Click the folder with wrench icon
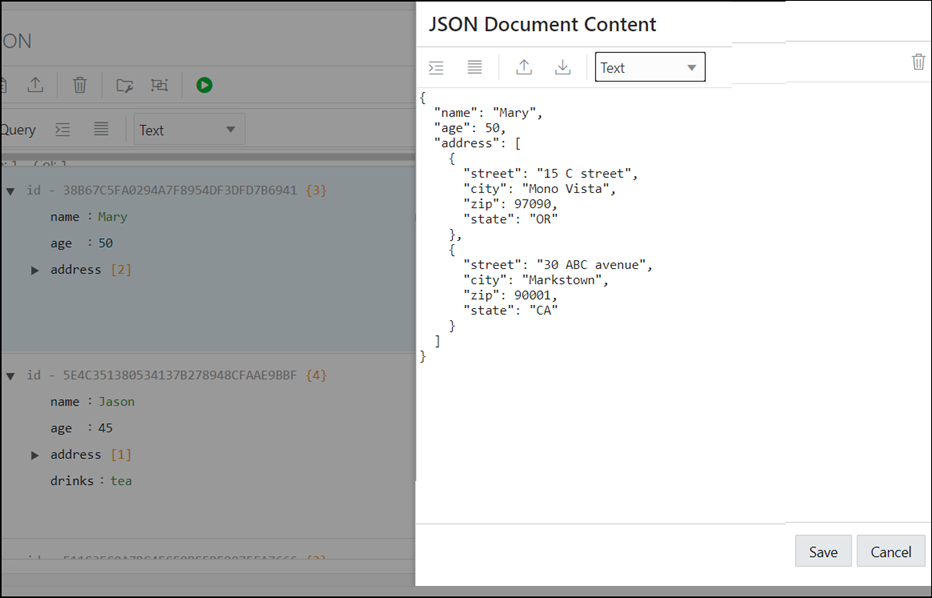Viewport: 932px width, 598px height. 124,86
